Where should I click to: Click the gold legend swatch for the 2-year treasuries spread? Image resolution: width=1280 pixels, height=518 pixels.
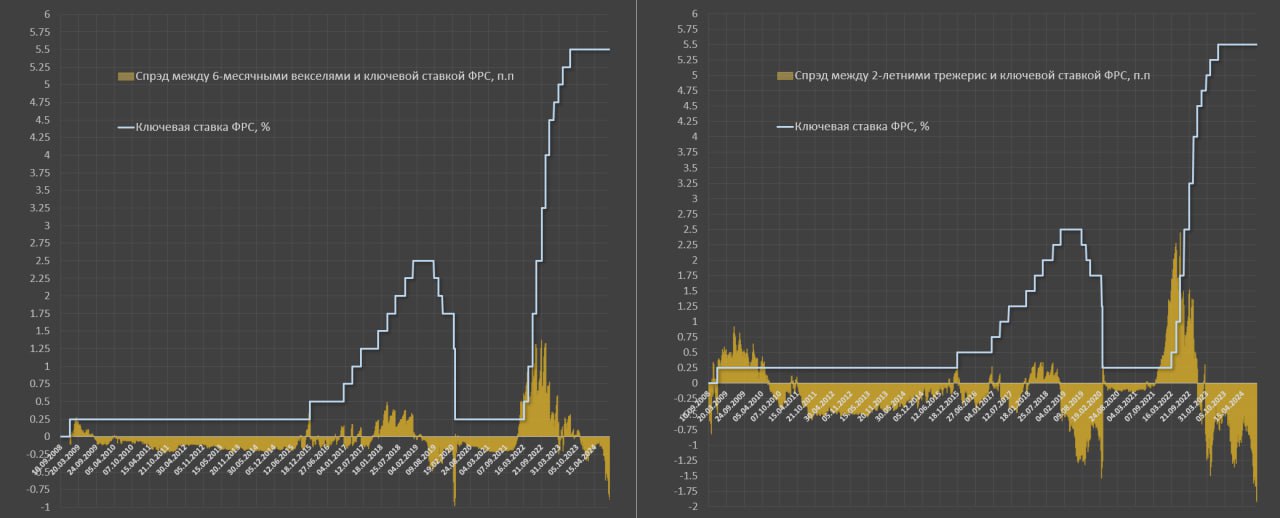pos(784,75)
